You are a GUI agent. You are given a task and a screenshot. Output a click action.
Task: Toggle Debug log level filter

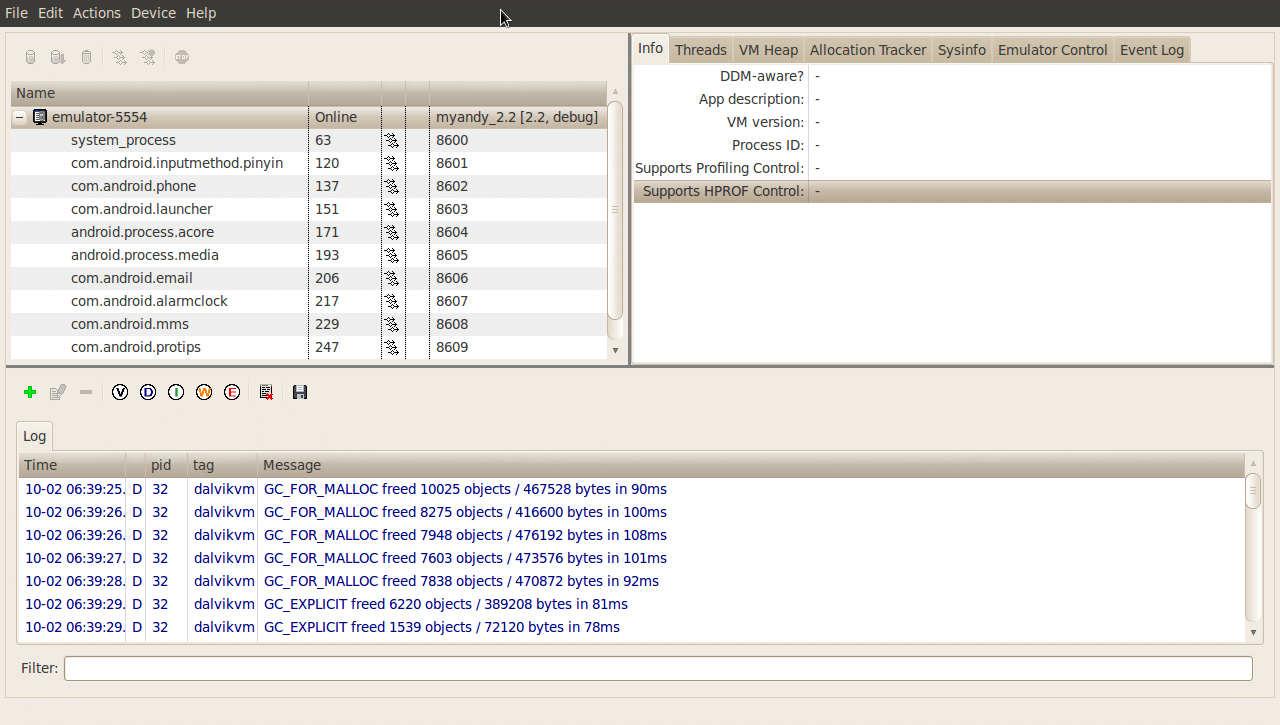pyautogui.click(x=148, y=393)
